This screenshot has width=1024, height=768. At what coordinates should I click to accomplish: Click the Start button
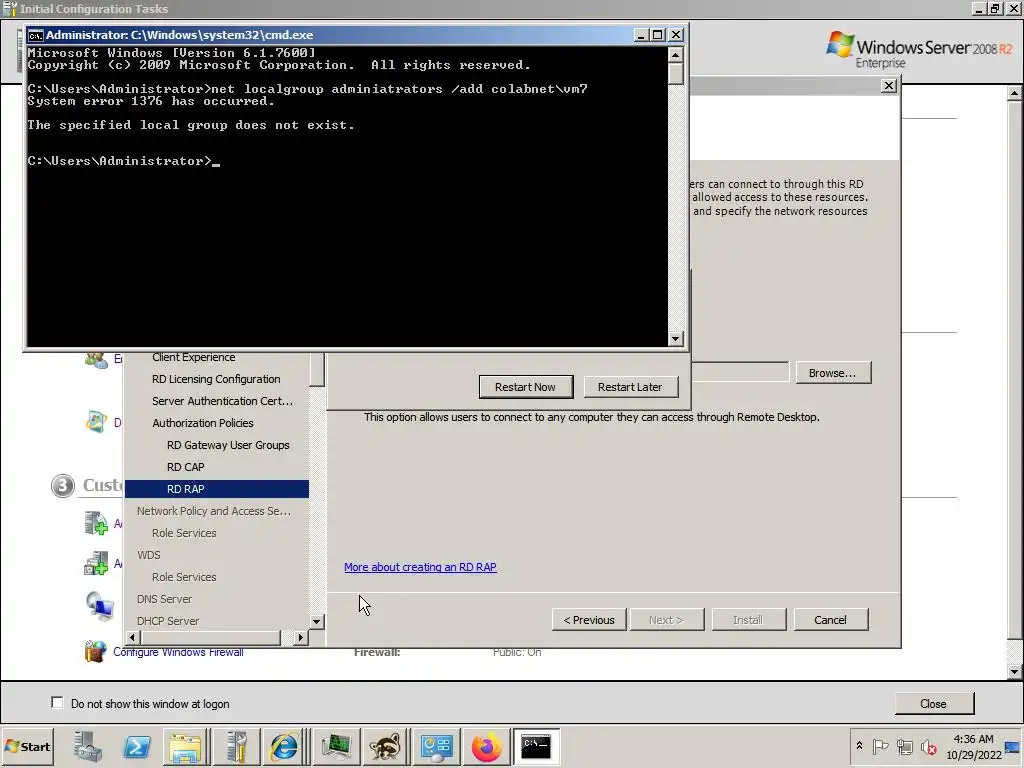point(27,746)
